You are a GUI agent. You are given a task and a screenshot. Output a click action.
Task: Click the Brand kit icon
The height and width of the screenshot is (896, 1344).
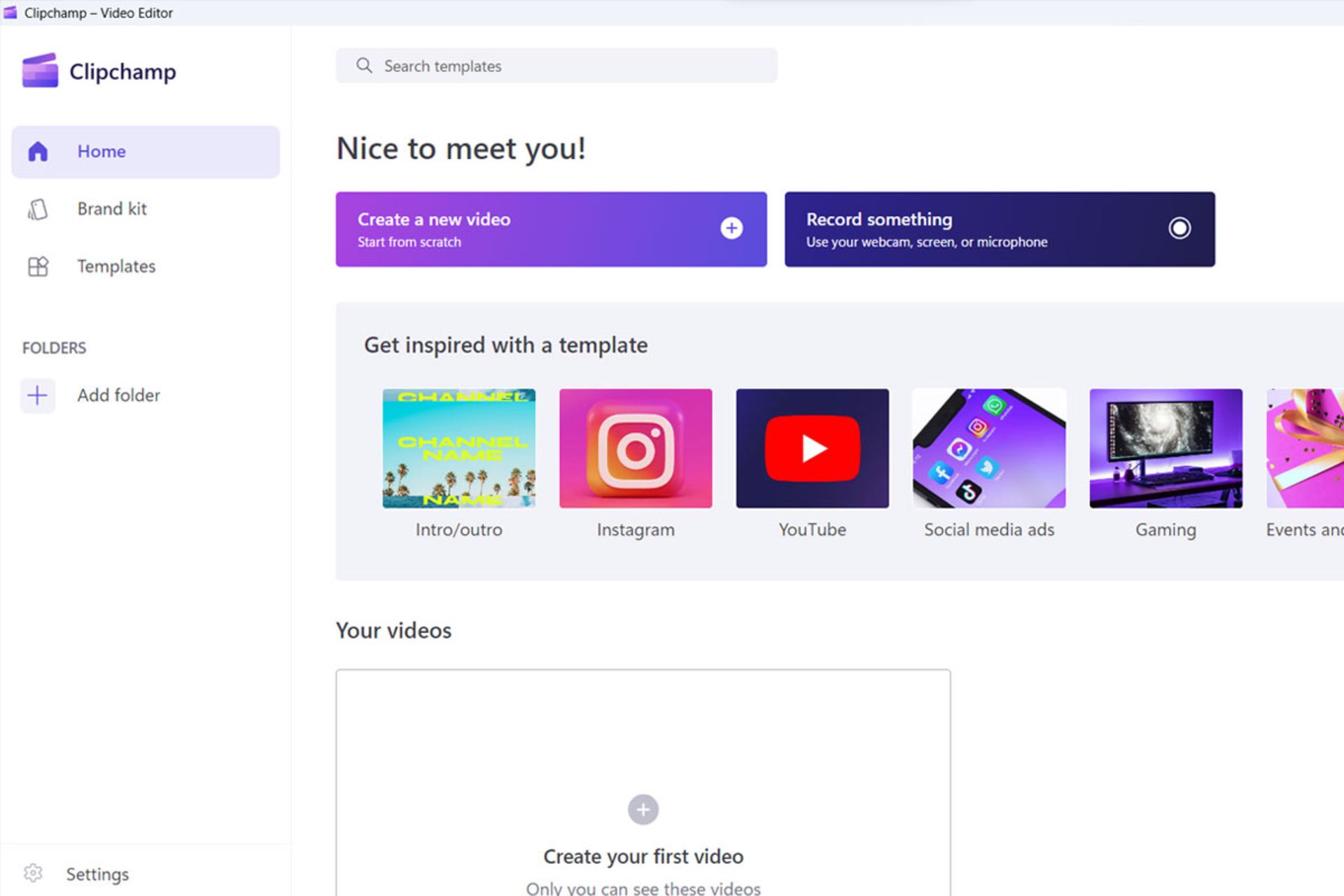(x=38, y=209)
